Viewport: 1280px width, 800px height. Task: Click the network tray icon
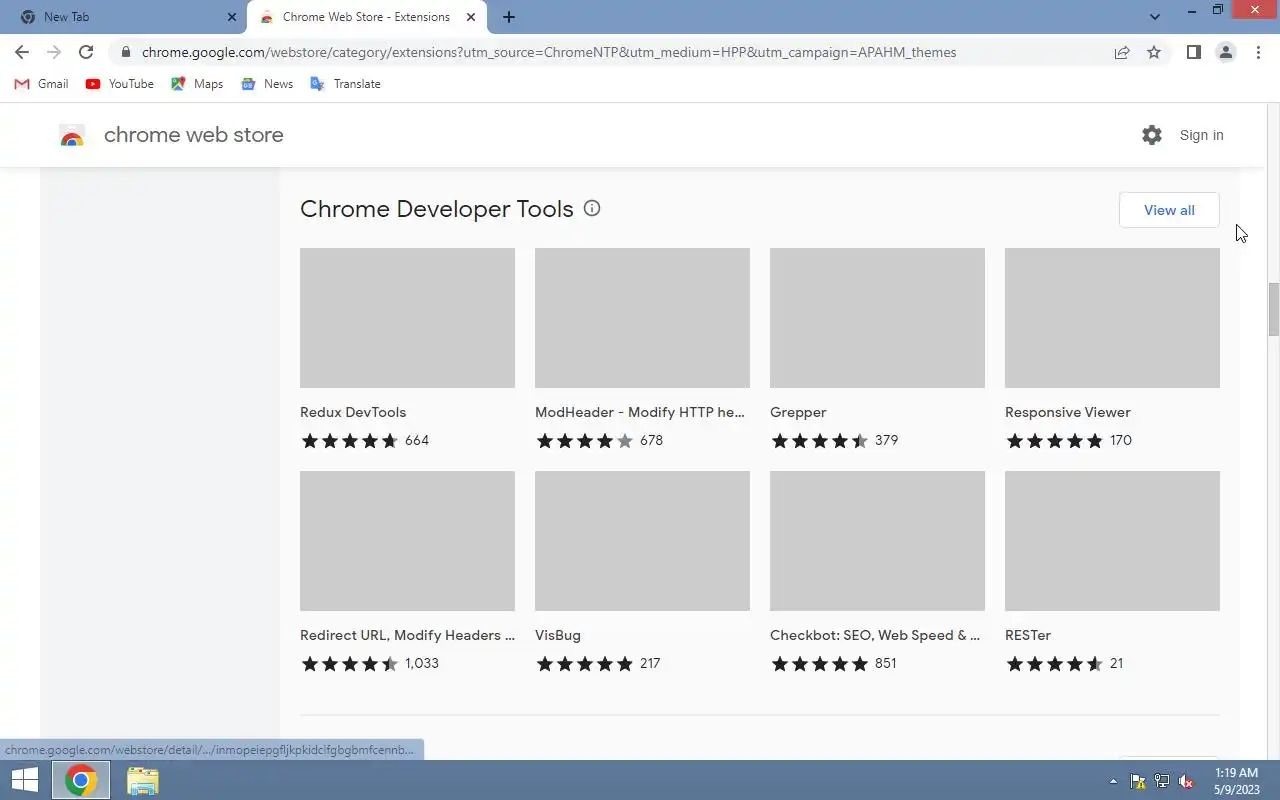[1162, 781]
